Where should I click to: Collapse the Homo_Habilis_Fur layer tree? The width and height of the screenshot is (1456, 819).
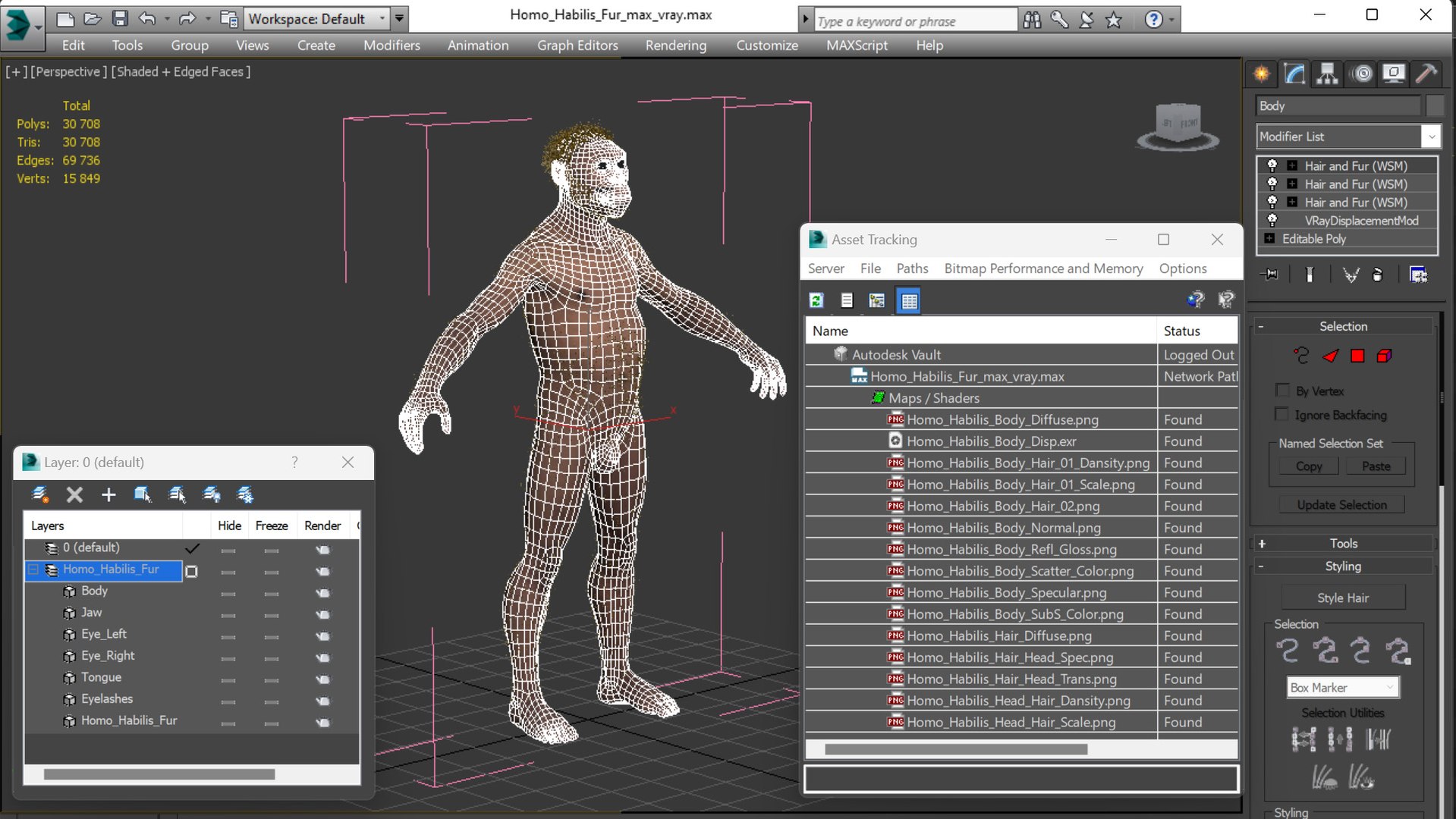pos(33,570)
